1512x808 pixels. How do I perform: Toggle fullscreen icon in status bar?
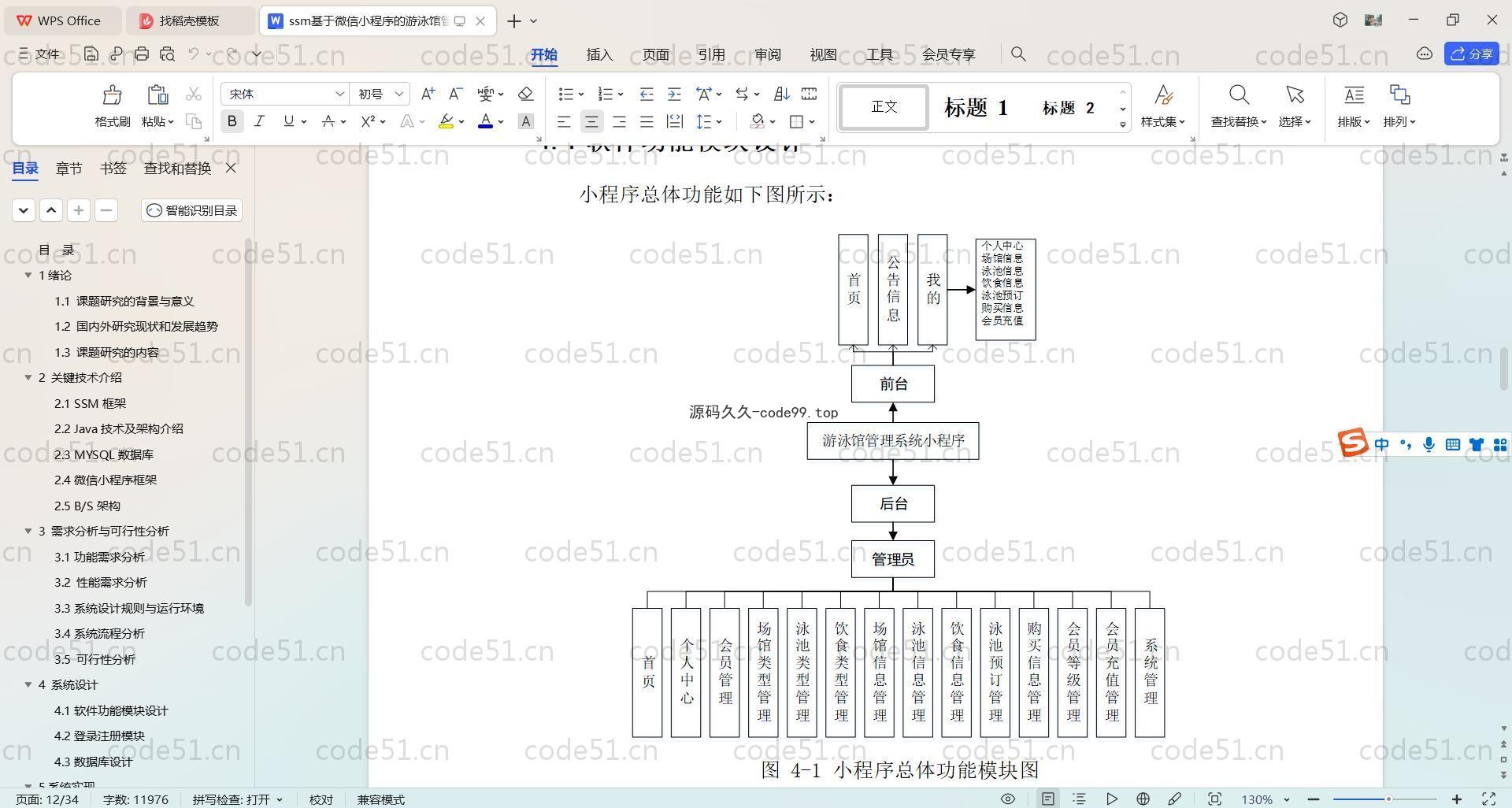(1488, 799)
